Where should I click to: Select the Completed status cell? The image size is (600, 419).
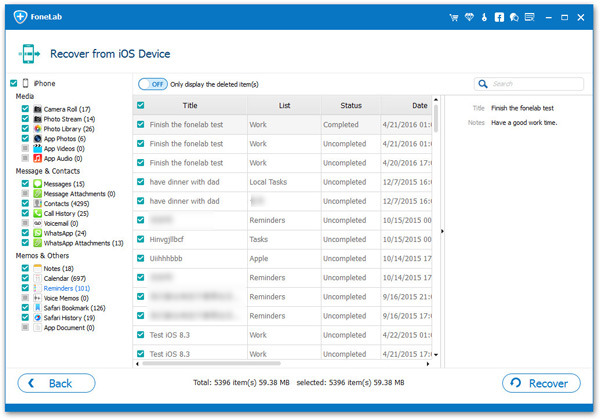coord(351,124)
